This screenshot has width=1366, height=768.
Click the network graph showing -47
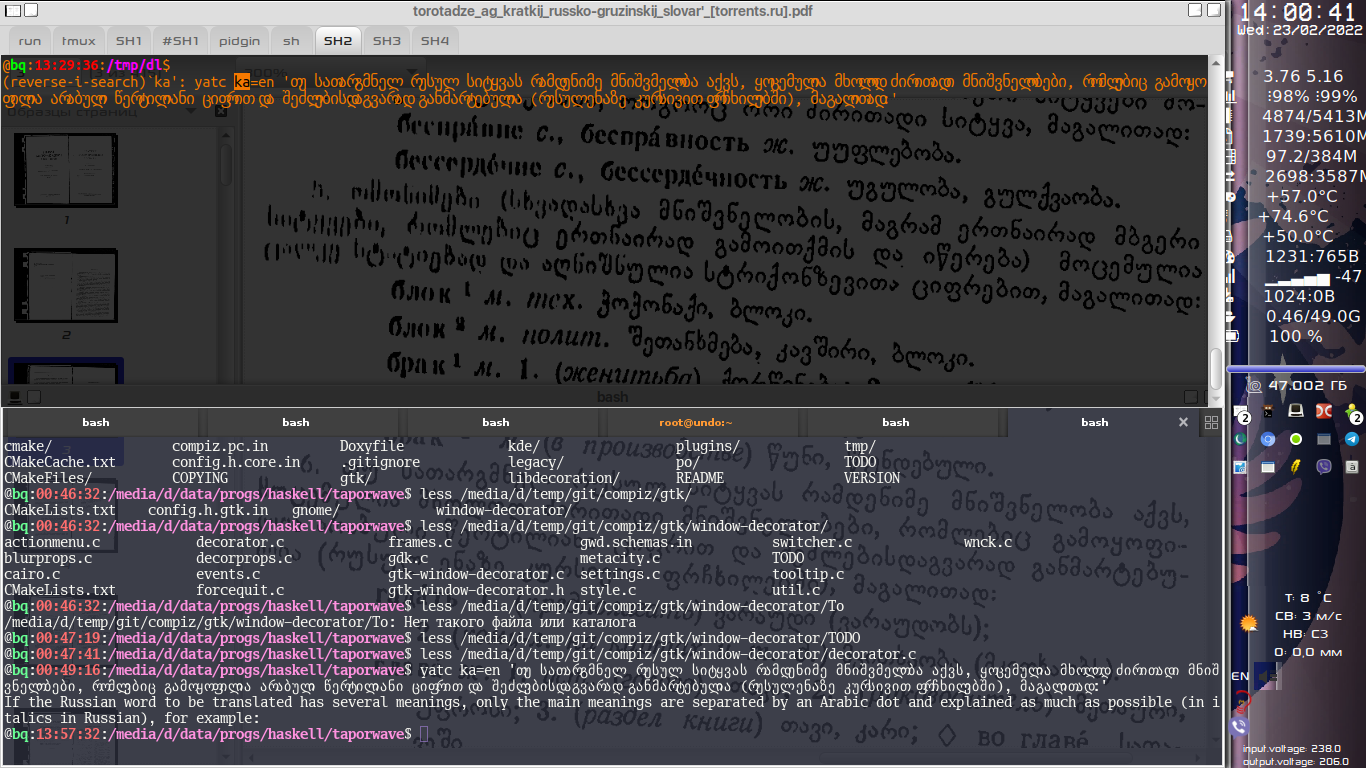[1313, 276]
